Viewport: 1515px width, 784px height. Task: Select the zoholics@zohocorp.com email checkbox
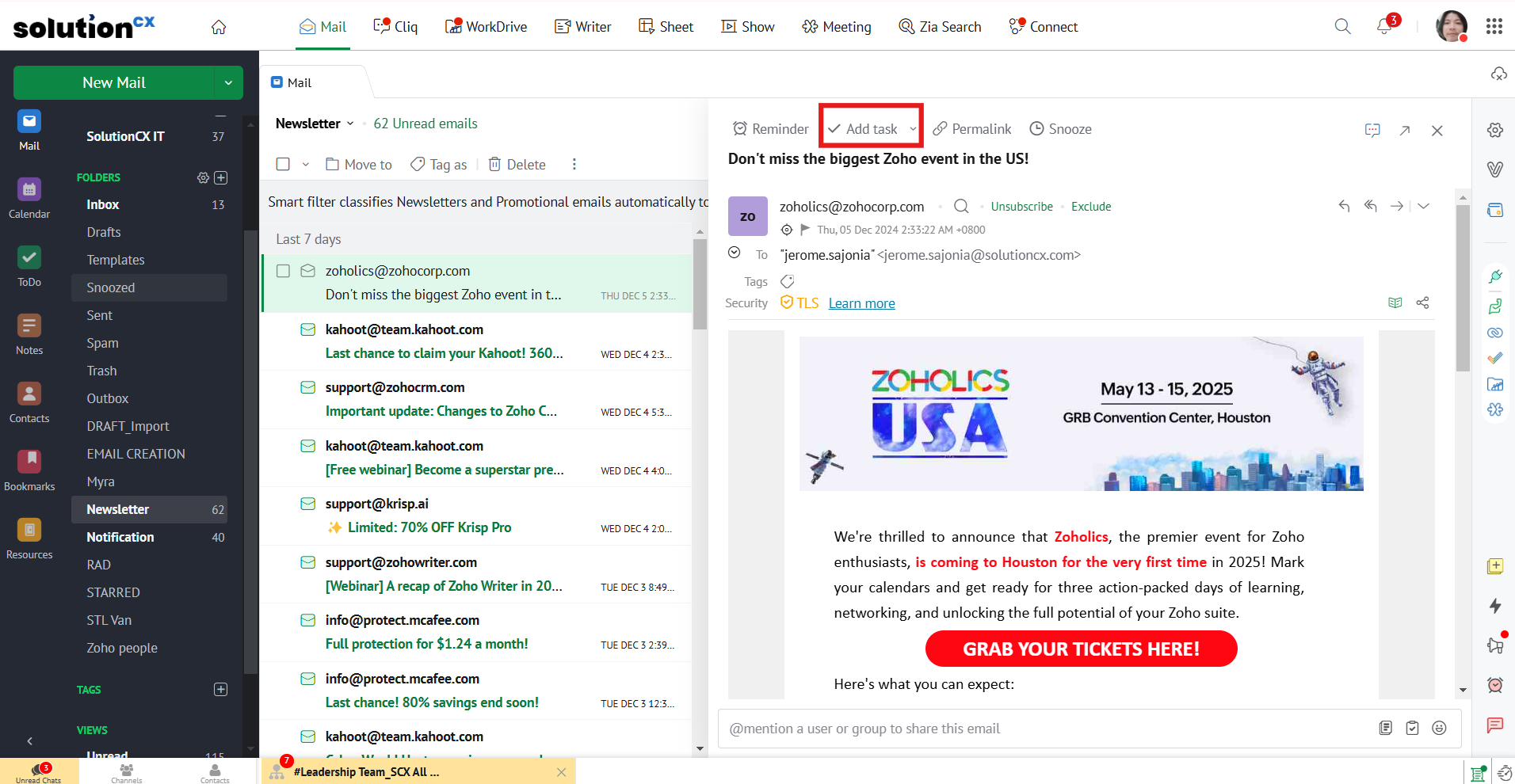[x=283, y=271]
